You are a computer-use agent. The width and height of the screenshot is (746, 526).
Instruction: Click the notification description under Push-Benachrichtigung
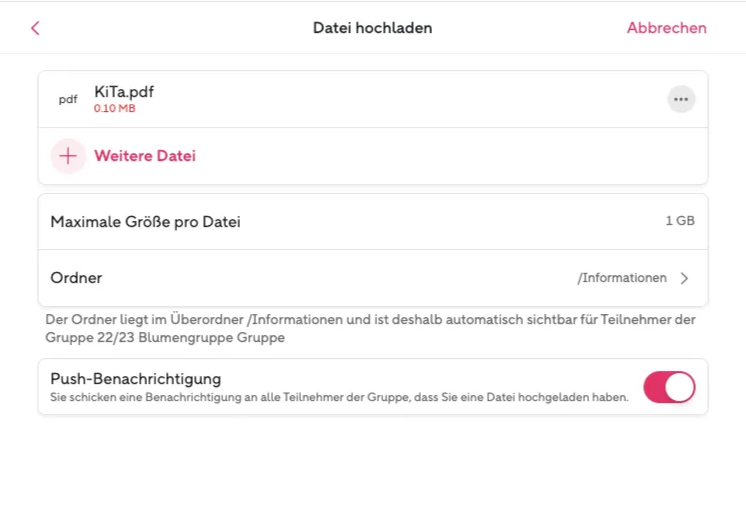point(339,397)
